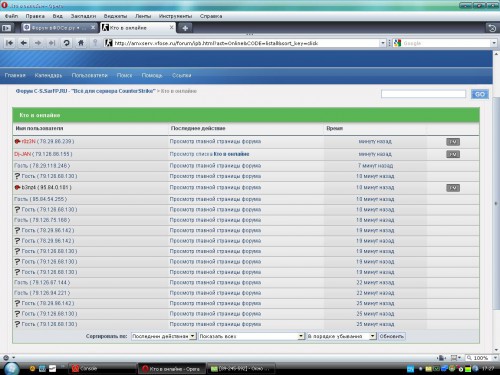The image size is (500, 375).
Task: Open user Dj-JAN profile link
Action: pyautogui.click(x=22, y=154)
